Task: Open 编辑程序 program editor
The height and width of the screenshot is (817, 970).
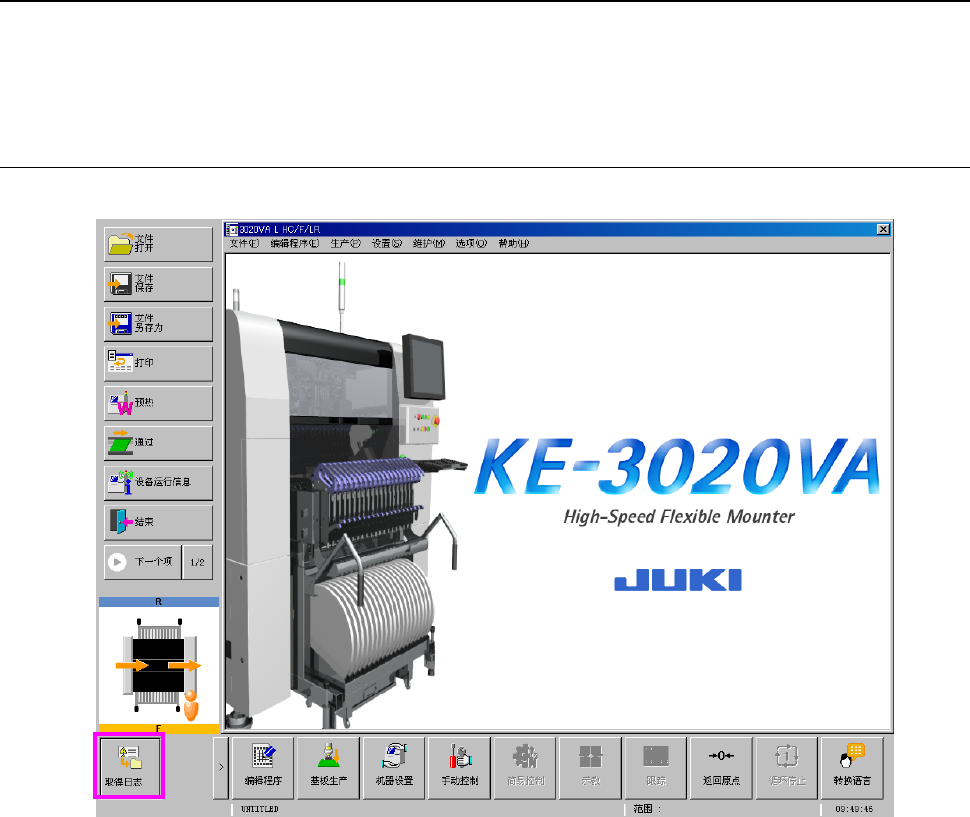Action: click(x=263, y=768)
